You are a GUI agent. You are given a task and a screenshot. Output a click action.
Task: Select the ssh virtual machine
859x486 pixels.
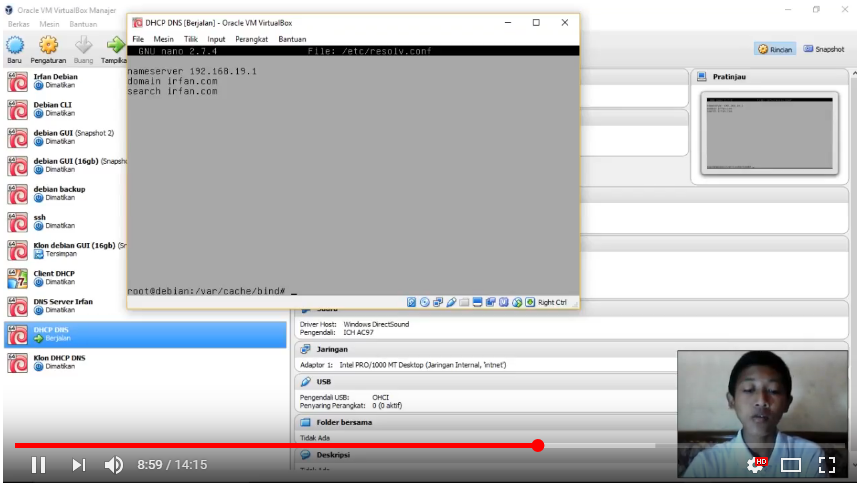(65, 221)
